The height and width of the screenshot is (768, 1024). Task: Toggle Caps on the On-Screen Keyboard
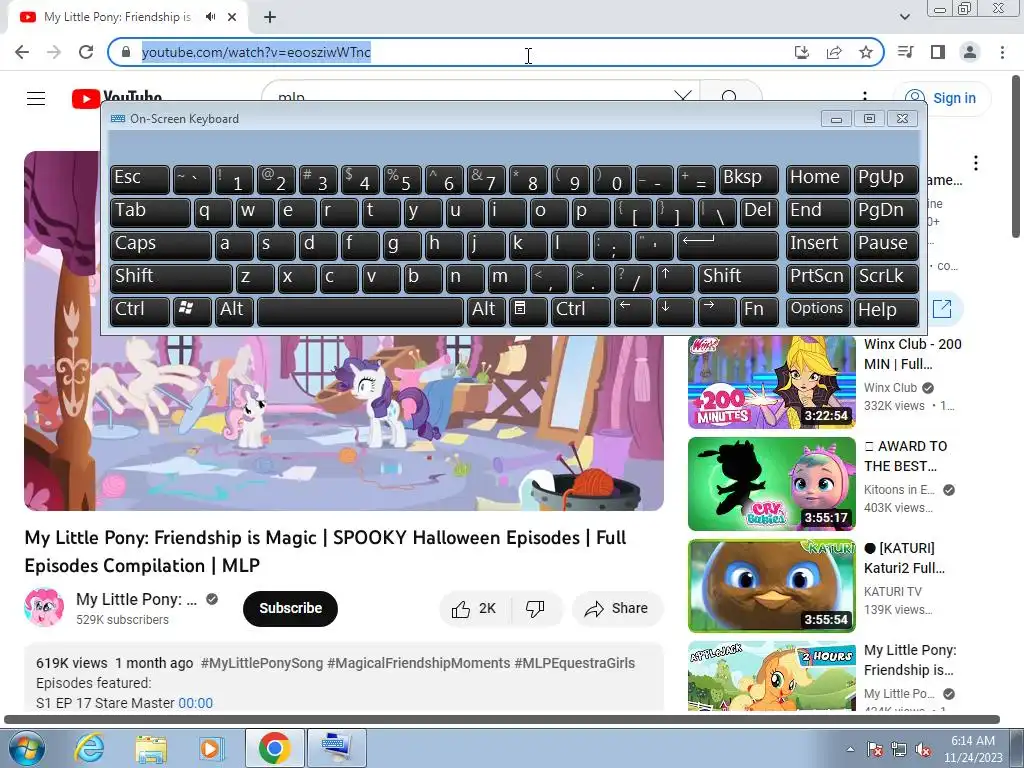click(x=160, y=246)
